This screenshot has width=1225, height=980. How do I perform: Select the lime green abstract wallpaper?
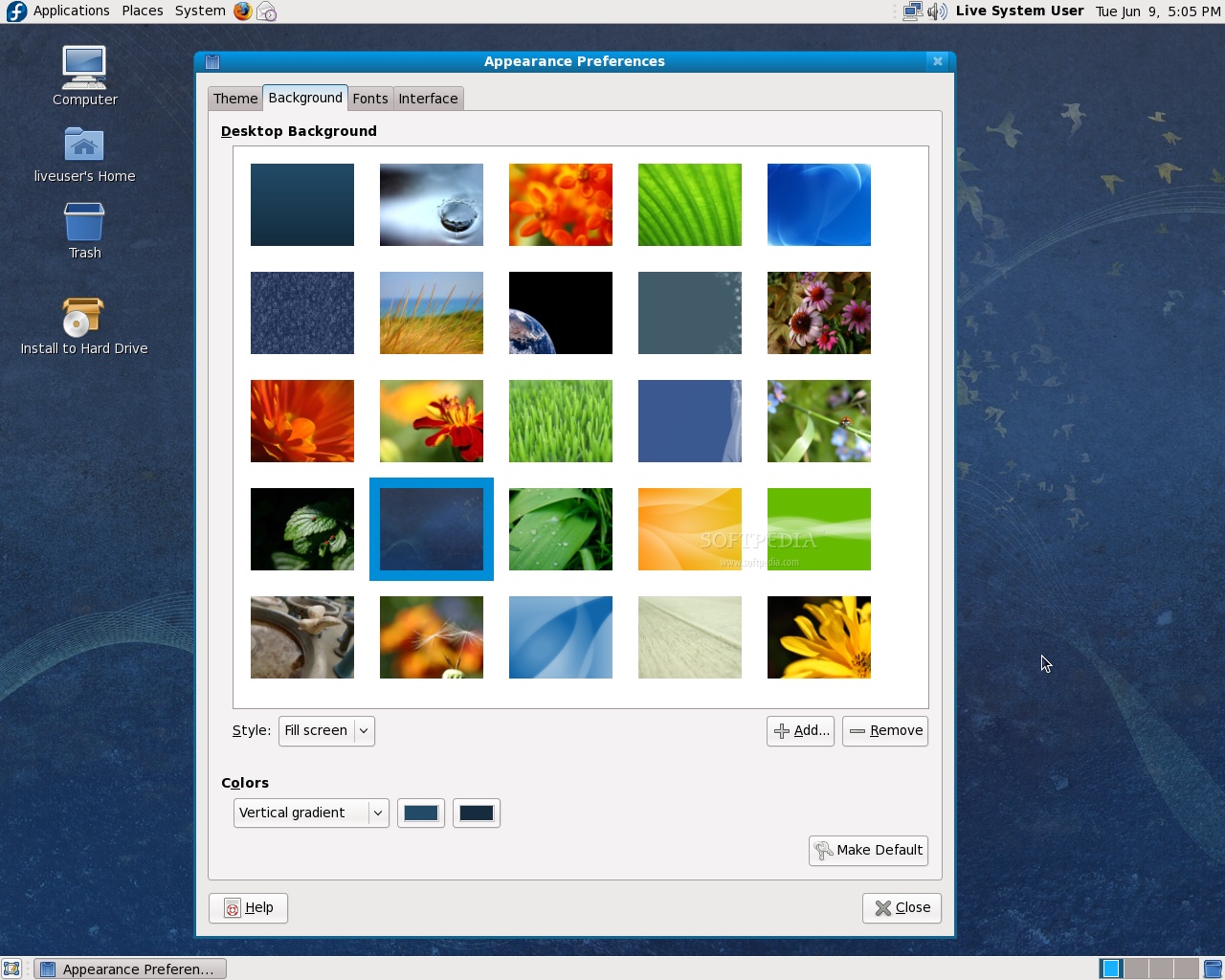tap(819, 529)
